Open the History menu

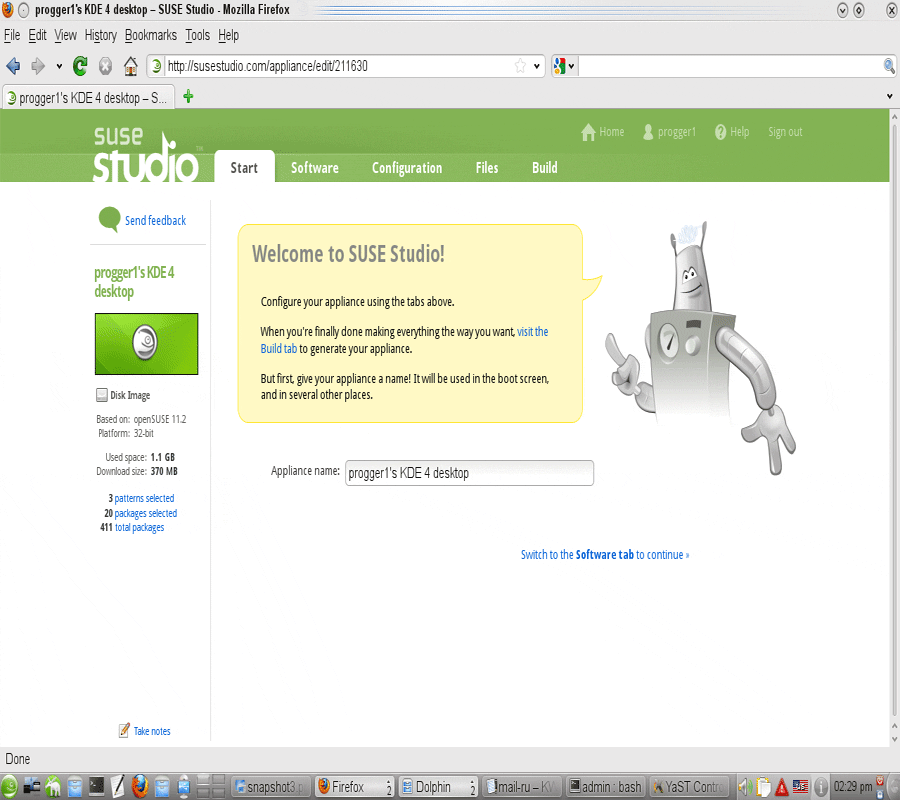[100, 35]
